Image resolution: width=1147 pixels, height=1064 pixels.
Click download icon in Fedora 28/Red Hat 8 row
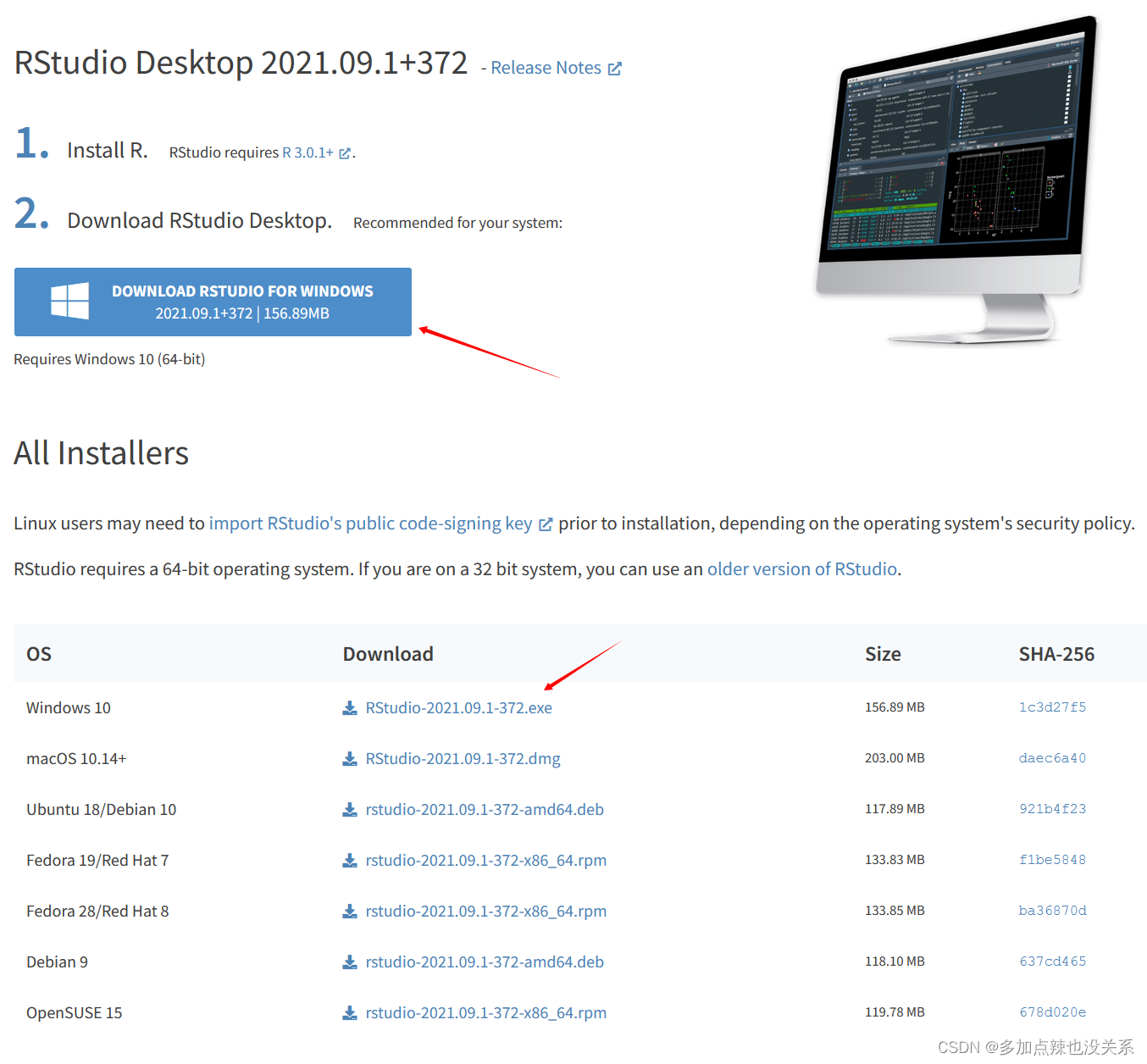coord(350,912)
